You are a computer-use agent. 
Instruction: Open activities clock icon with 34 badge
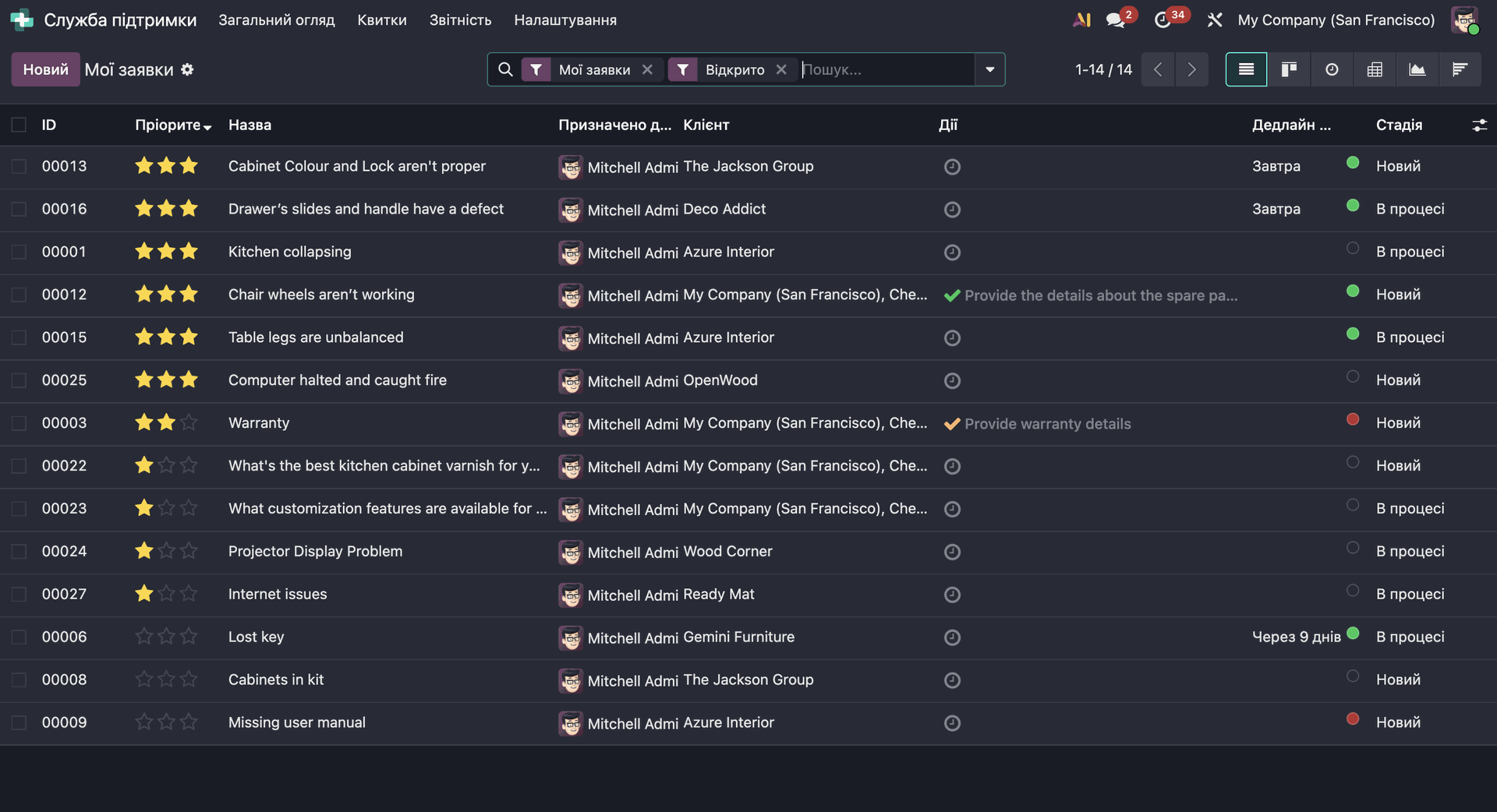coord(1163,20)
